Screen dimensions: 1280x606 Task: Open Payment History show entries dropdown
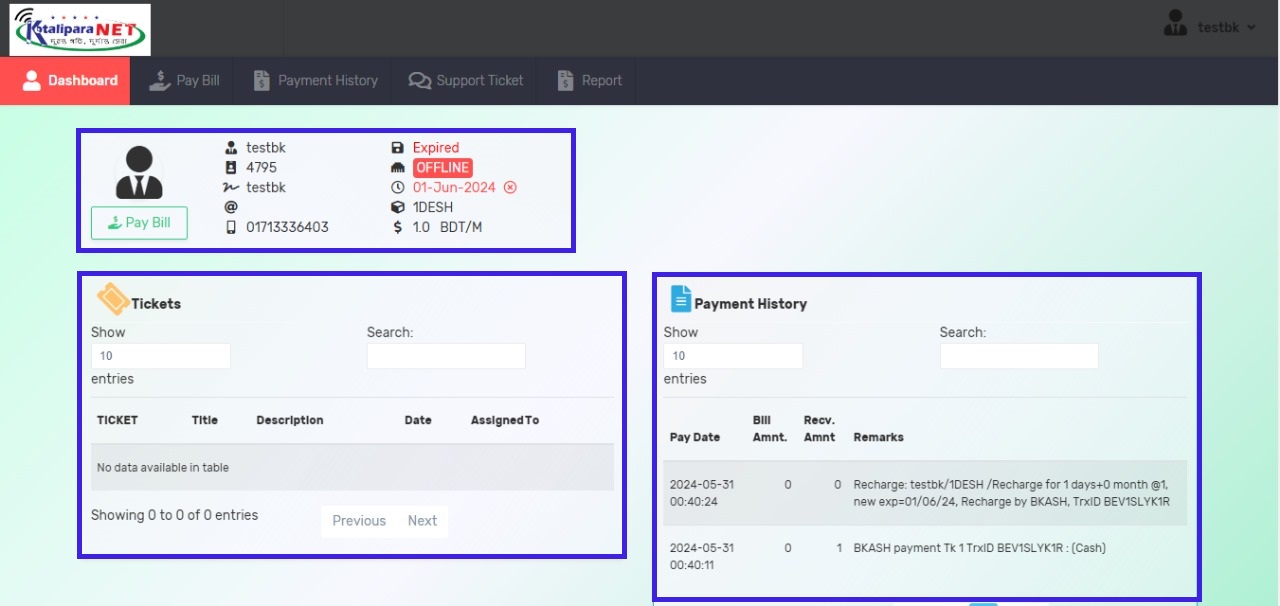coord(732,356)
